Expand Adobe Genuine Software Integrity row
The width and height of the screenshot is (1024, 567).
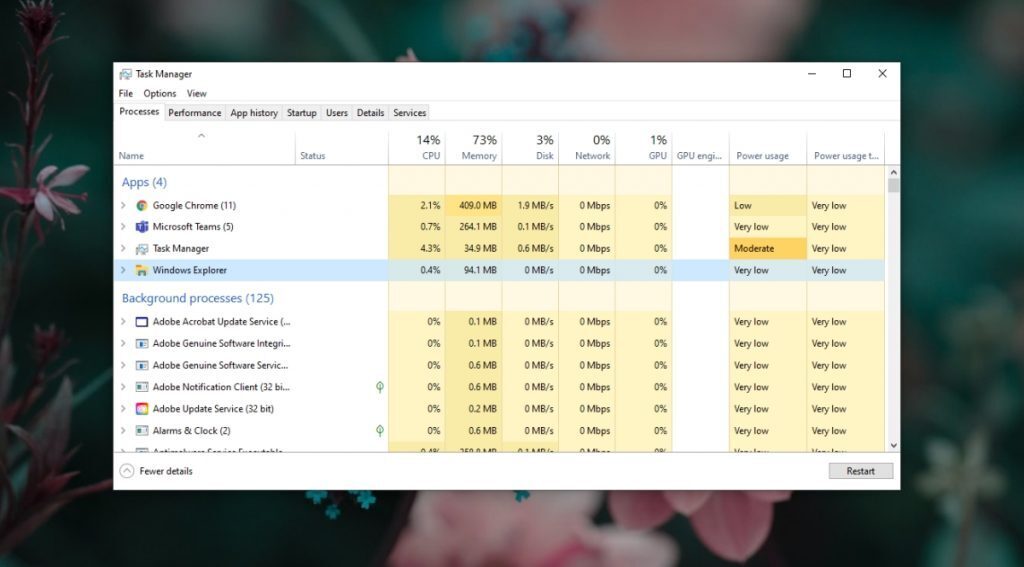click(x=123, y=343)
